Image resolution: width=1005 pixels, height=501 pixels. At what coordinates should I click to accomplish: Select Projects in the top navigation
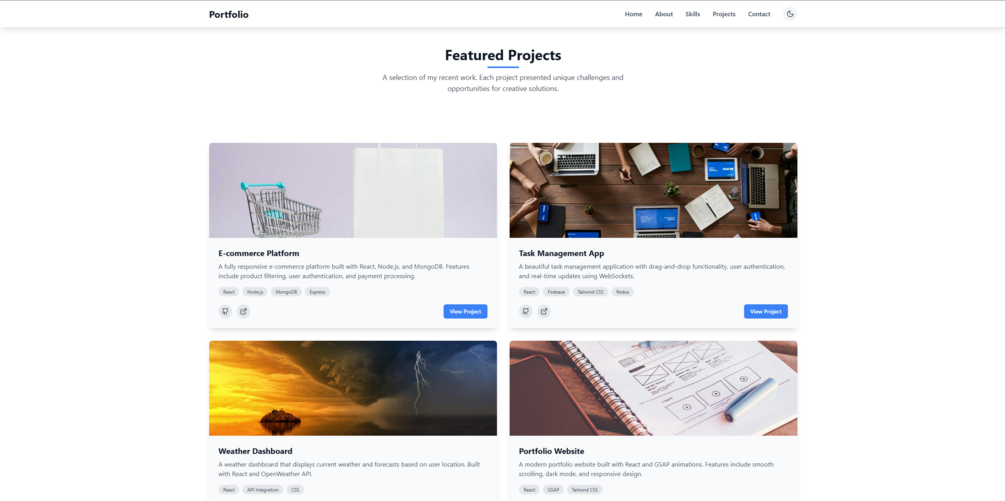tap(724, 14)
